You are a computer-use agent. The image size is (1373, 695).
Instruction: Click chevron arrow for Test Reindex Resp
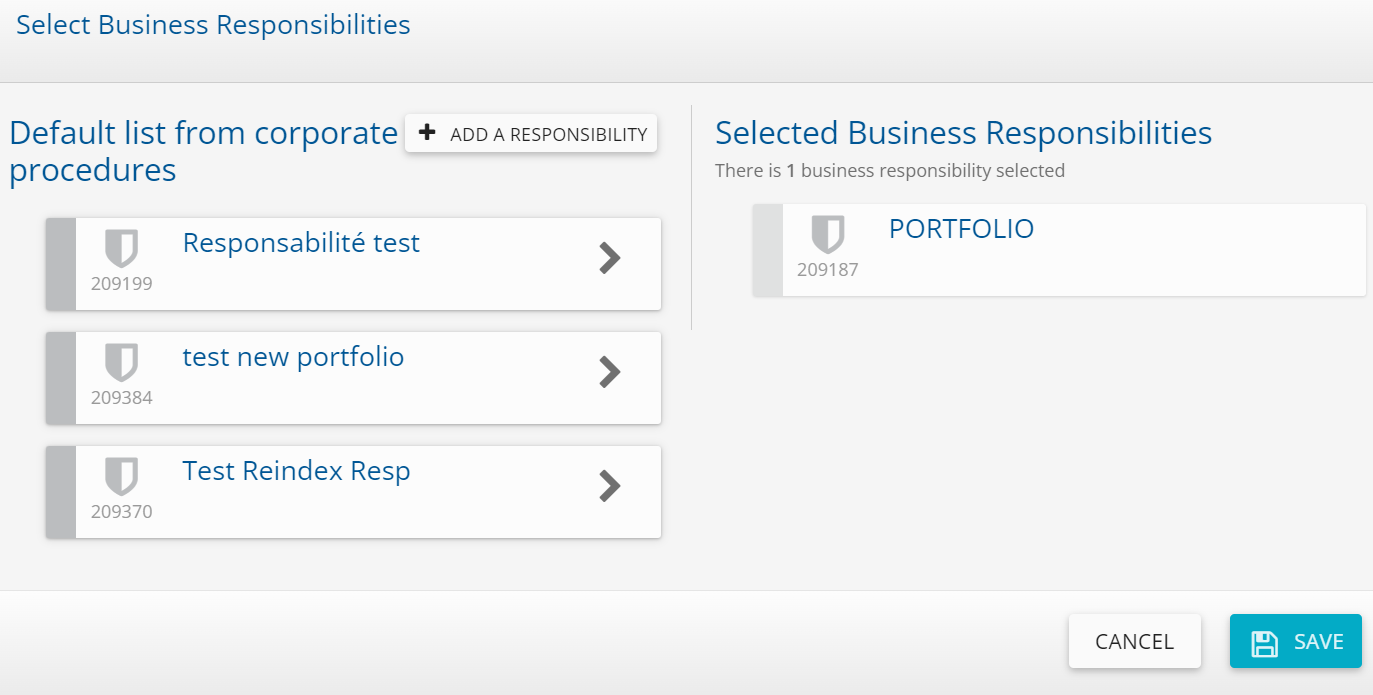[x=609, y=486]
